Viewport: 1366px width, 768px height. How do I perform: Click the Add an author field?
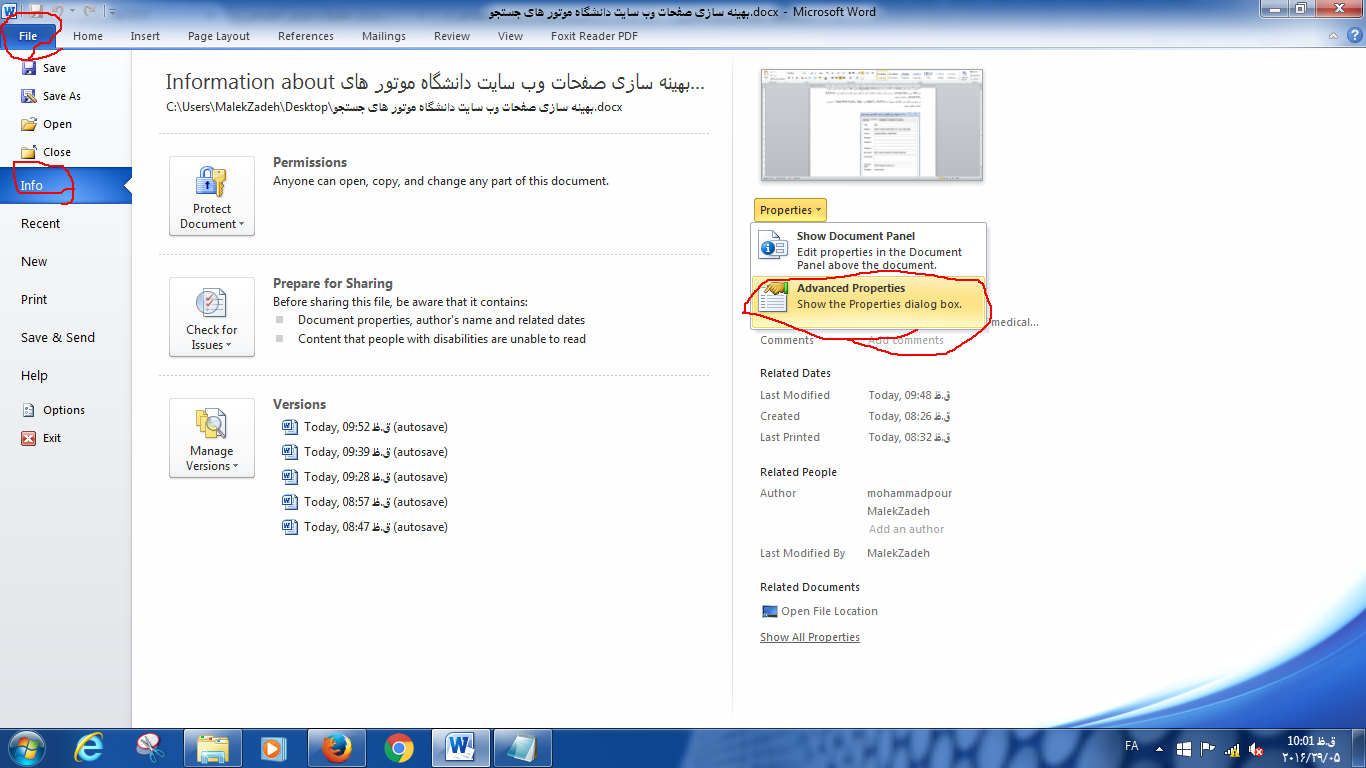pos(906,529)
